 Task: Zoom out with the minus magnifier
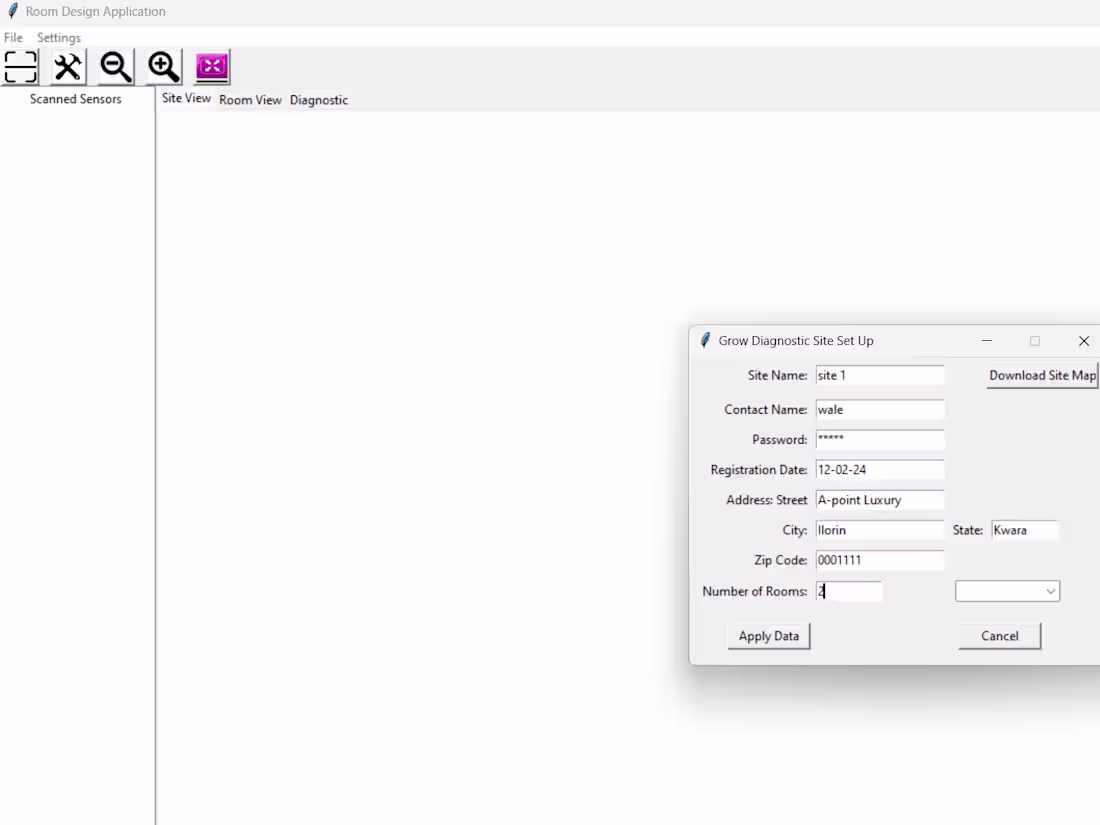[x=116, y=67]
